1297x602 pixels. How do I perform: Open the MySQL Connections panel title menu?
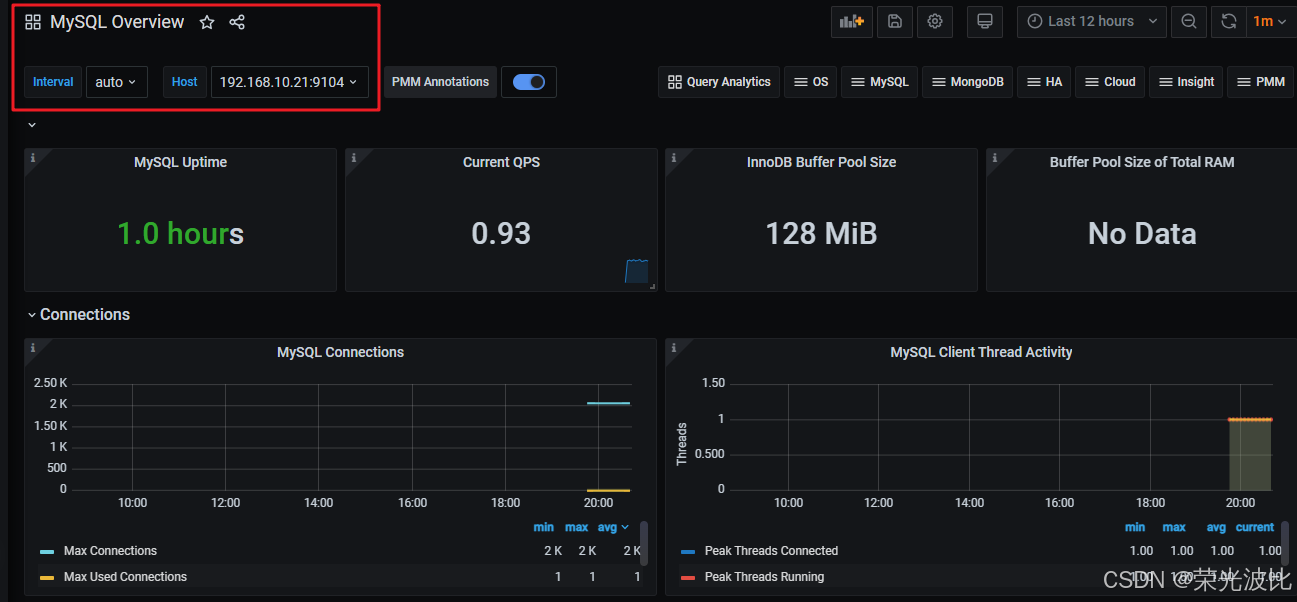[341, 352]
